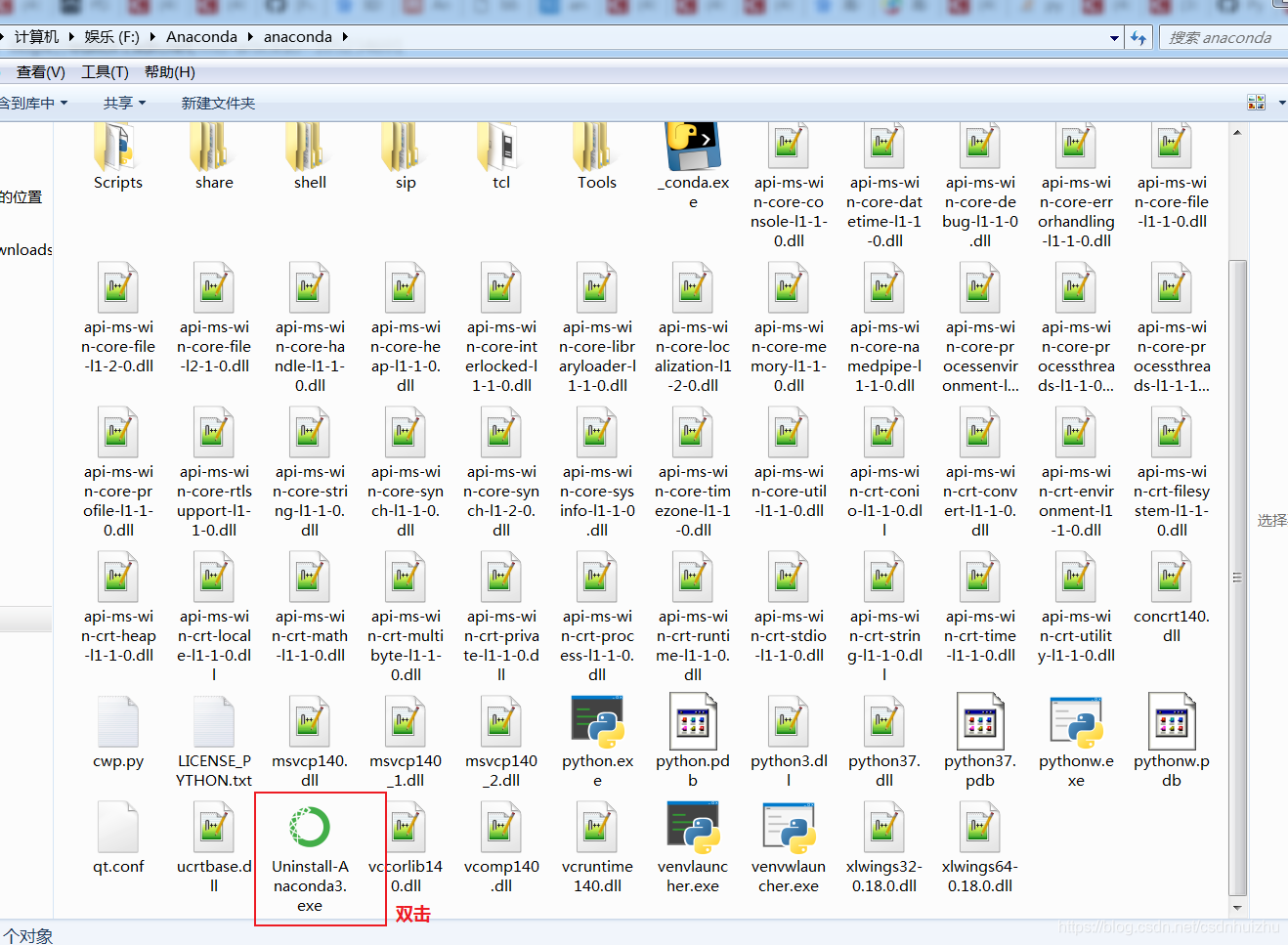Select the vcomp140.dll file icon

[501, 827]
